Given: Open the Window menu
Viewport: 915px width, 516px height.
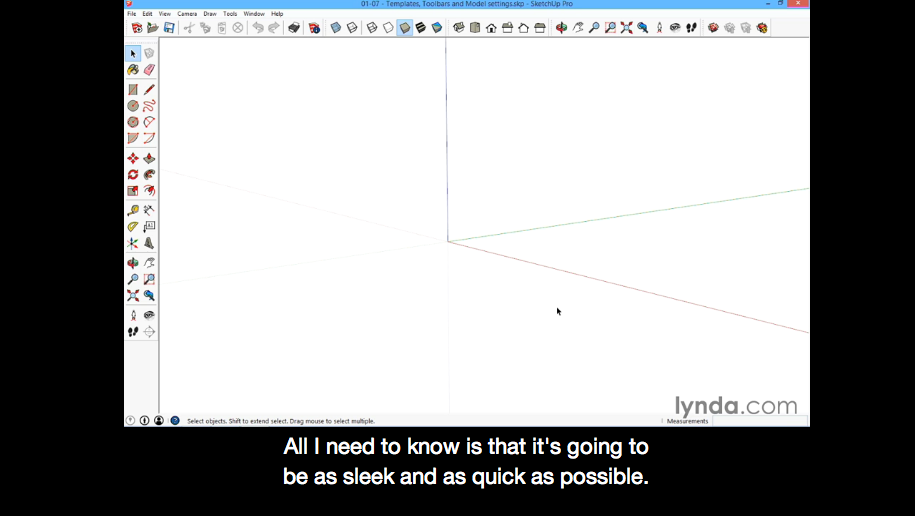Looking at the screenshot, I should click(x=254, y=13).
